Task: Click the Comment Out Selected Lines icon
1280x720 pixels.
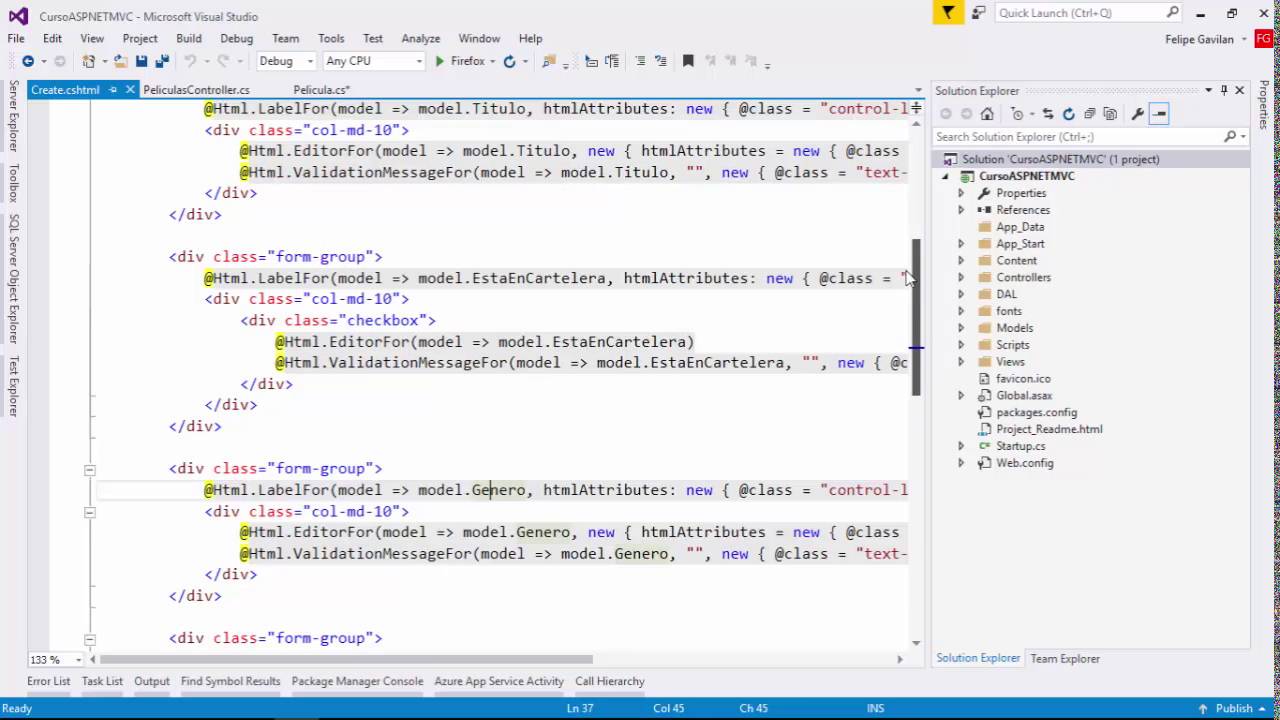Action: pyautogui.click(x=640, y=61)
